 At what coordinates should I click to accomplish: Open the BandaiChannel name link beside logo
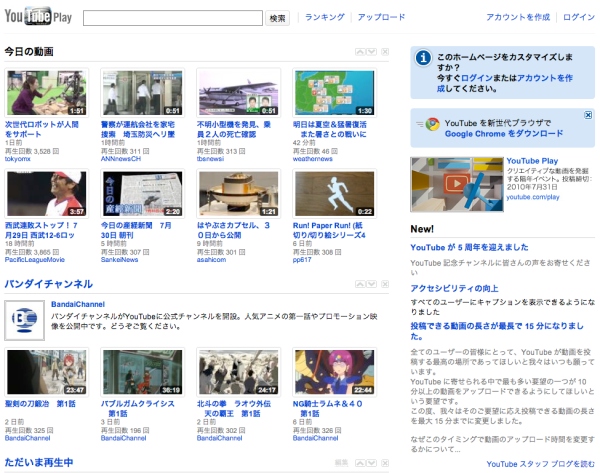click(78, 304)
